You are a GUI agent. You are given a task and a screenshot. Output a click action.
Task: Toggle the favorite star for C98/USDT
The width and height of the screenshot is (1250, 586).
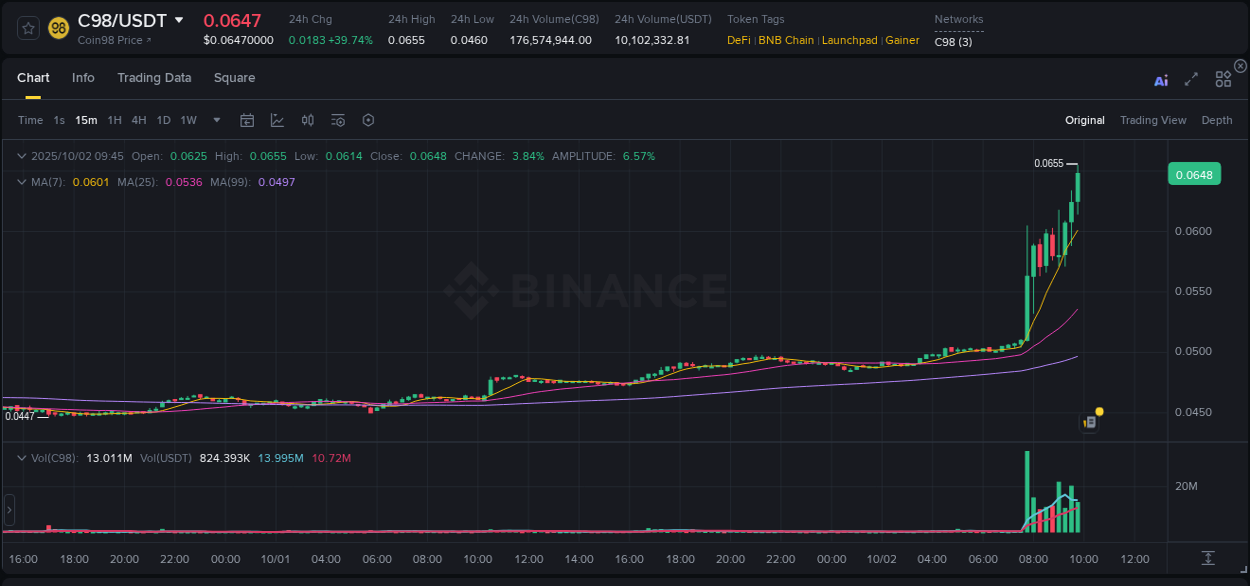[x=27, y=28]
